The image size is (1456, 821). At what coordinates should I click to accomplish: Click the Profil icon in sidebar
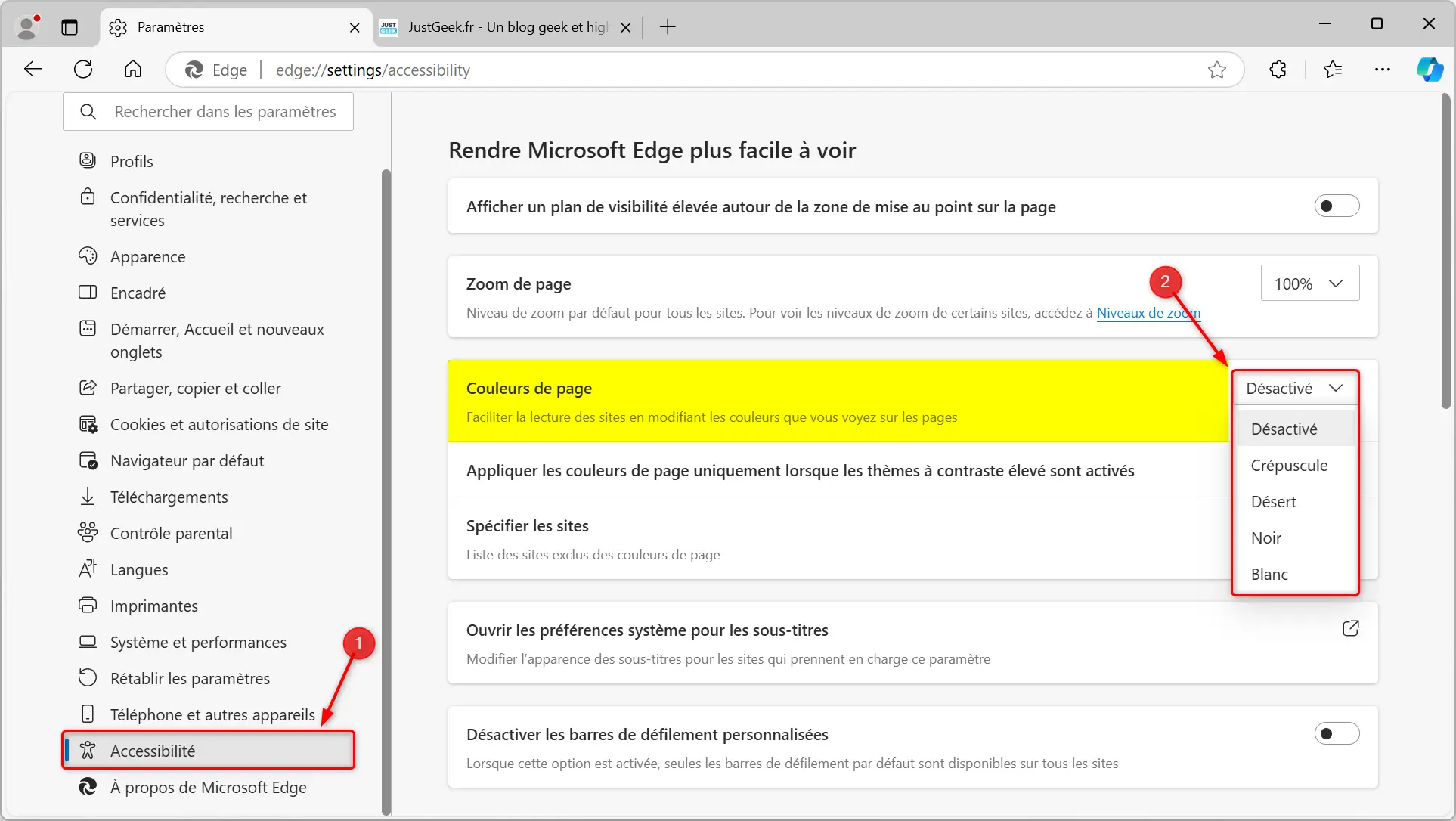point(88,160)
